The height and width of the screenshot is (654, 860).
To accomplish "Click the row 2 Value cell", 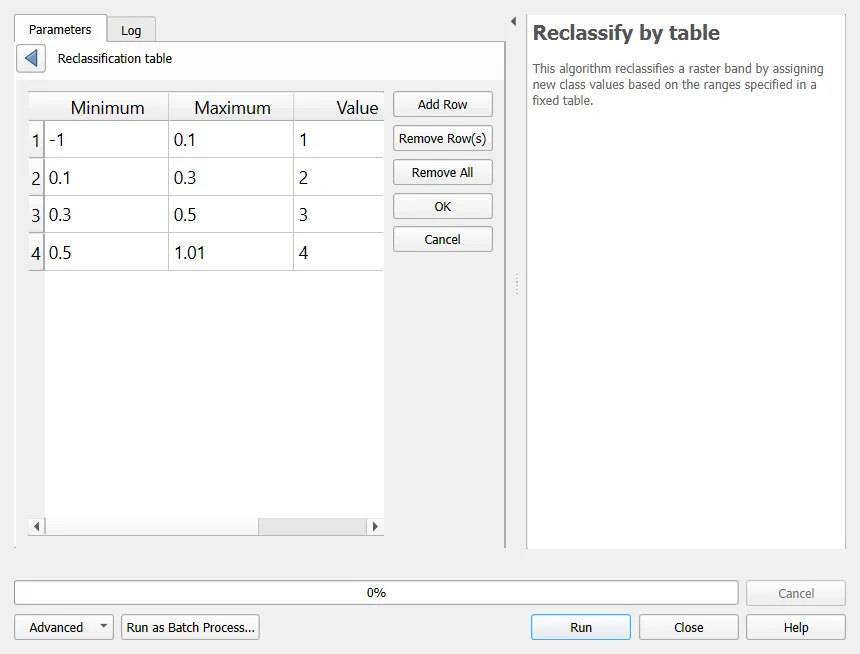I will click(x=339, y=177).
